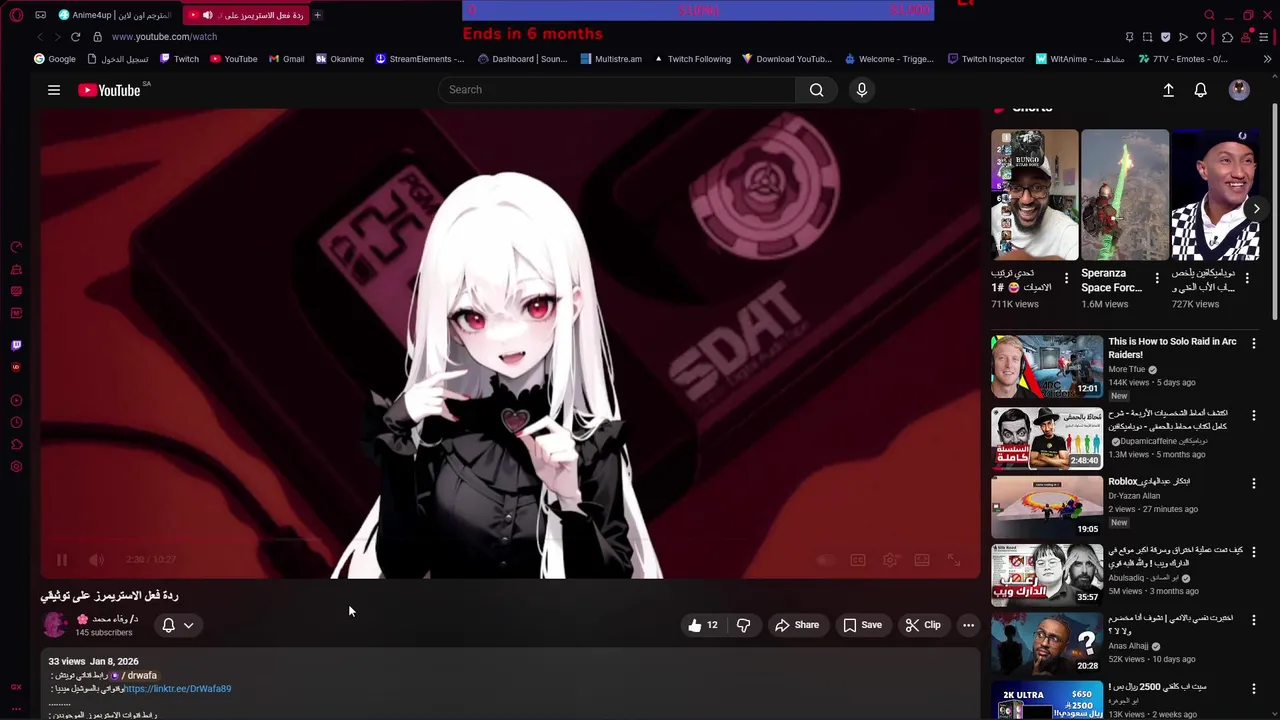
Task: Open the Okanime bookmark
Action: pos(340,59)
